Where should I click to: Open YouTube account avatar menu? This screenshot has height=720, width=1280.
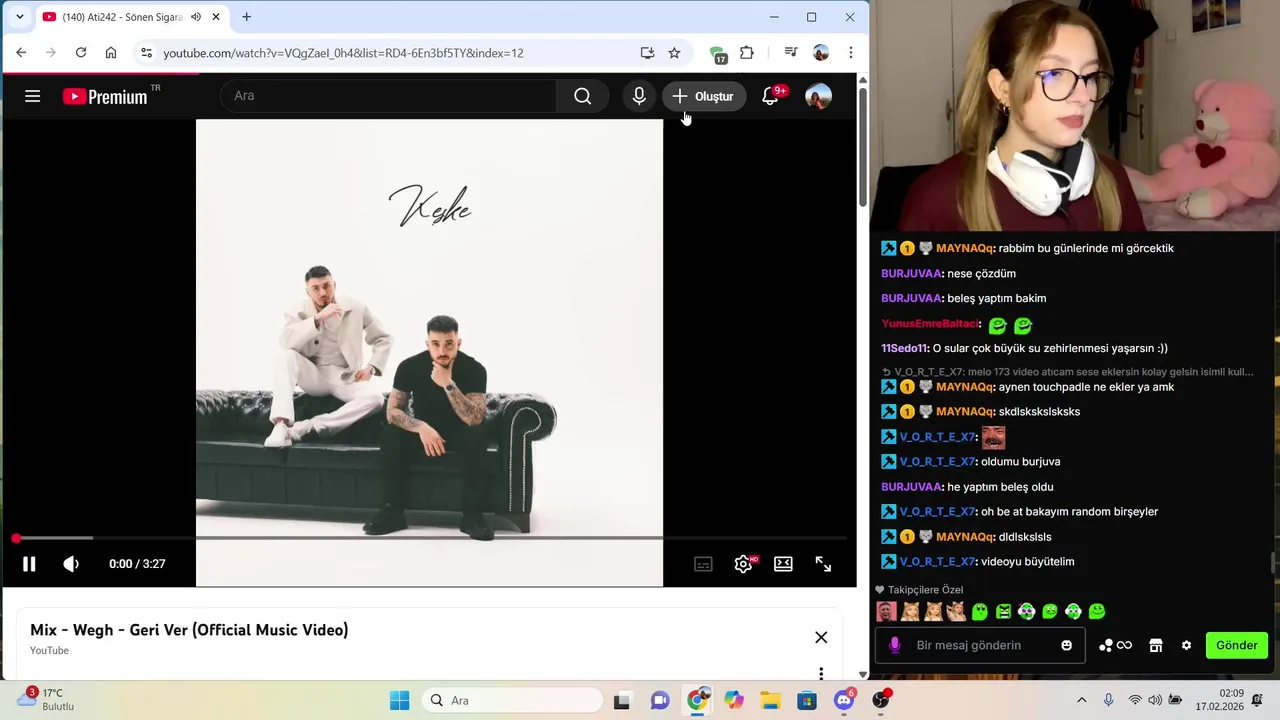coord(818,96)
